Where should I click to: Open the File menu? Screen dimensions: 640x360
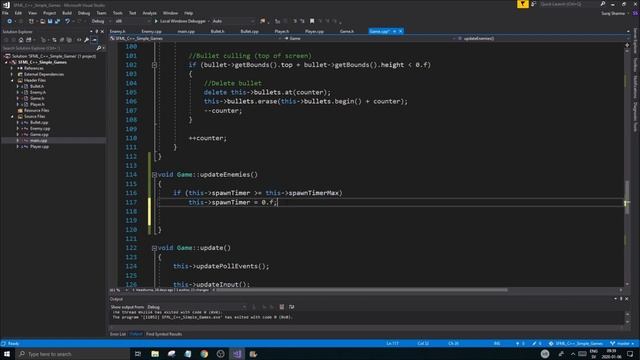click(x=5, y=13)
